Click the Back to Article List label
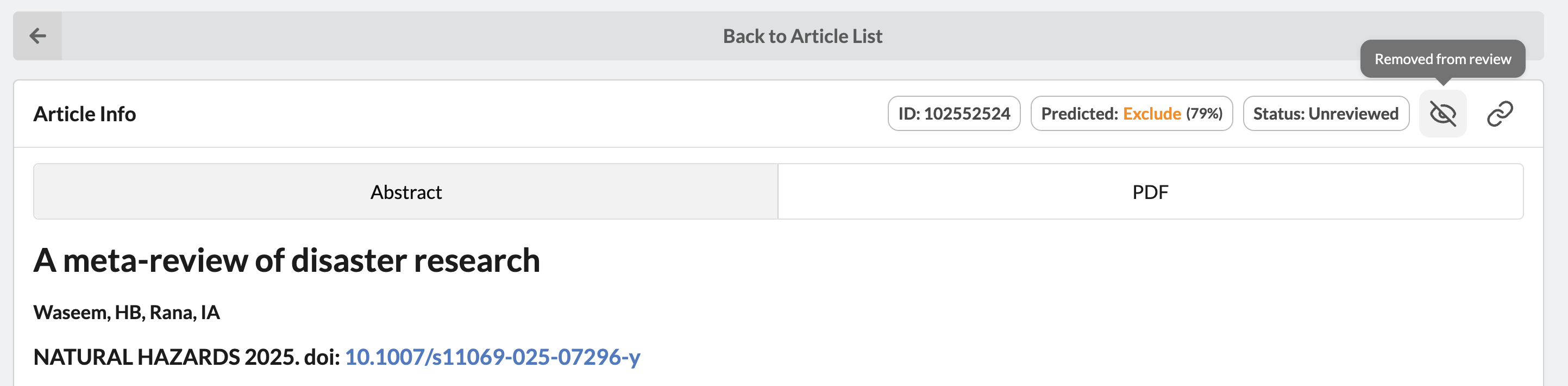The image size is (1568, 386). 801,36
